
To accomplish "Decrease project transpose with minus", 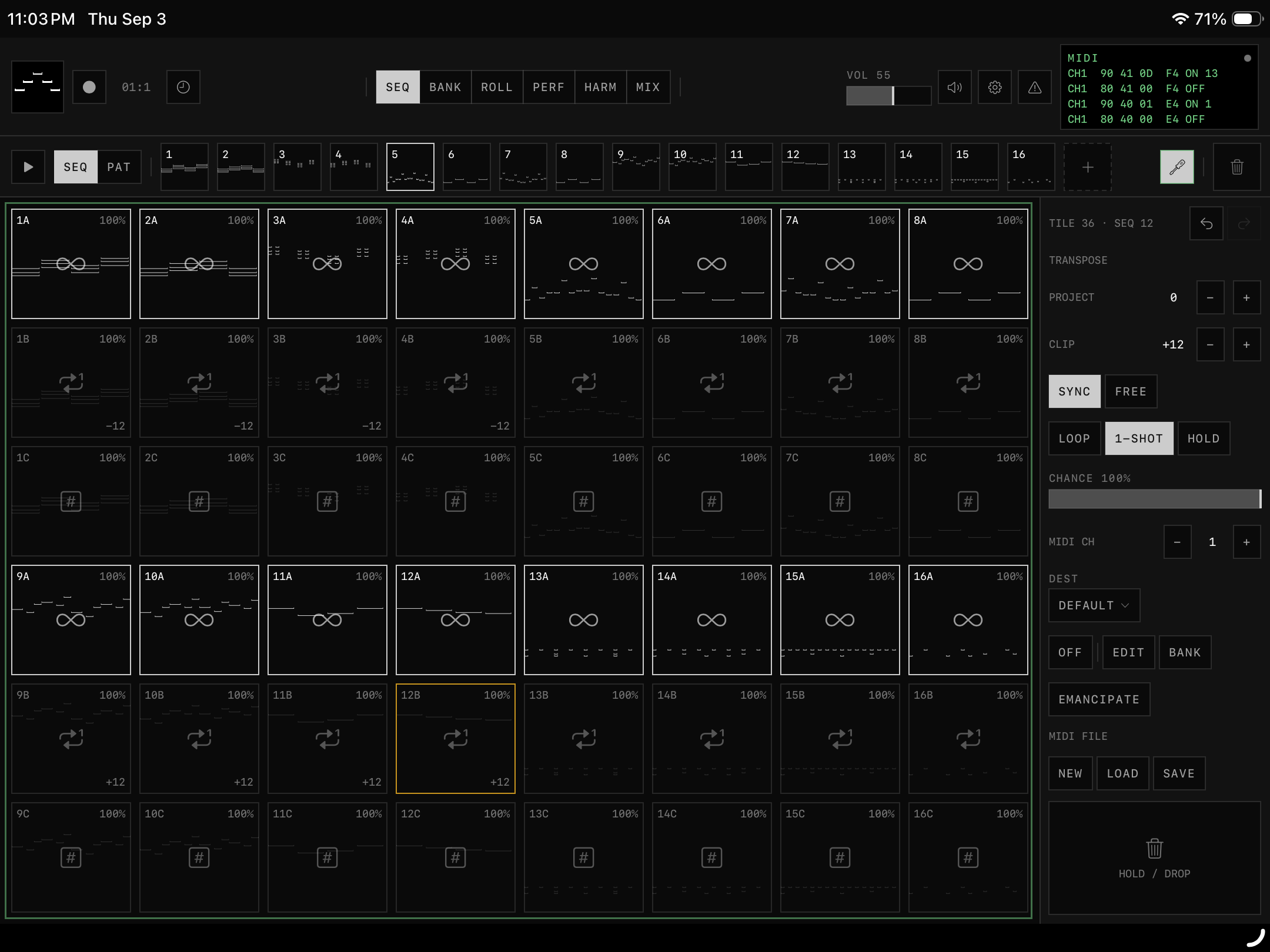I will pos(1210,297).
